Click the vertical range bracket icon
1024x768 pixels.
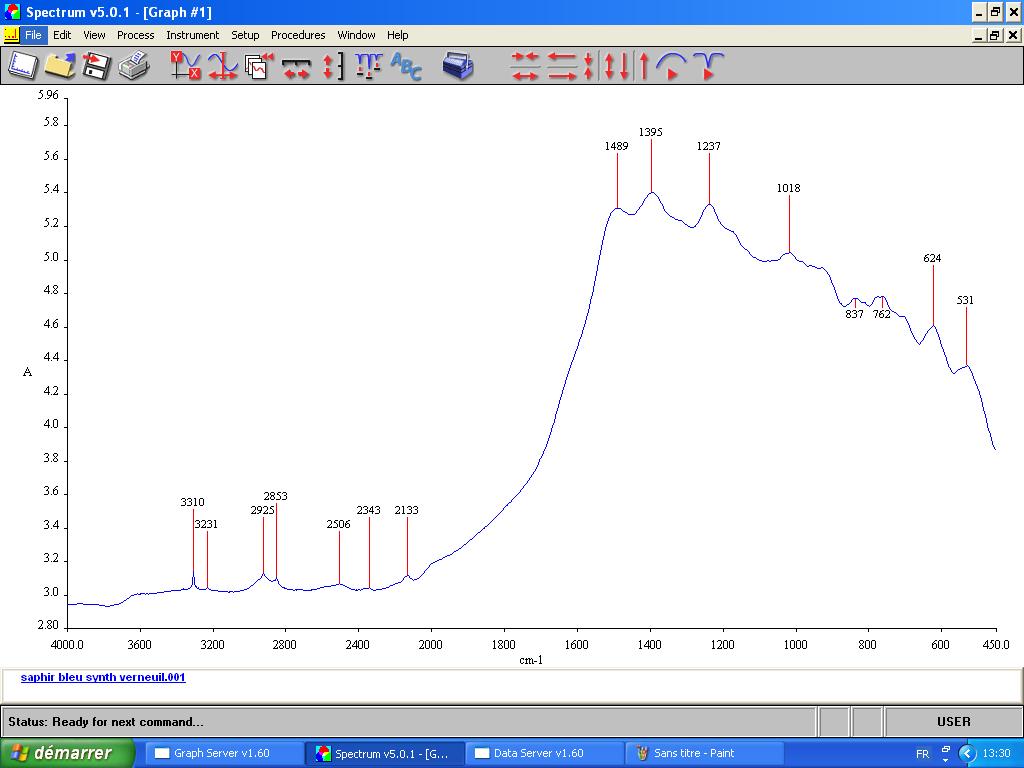tap(333, 66)
